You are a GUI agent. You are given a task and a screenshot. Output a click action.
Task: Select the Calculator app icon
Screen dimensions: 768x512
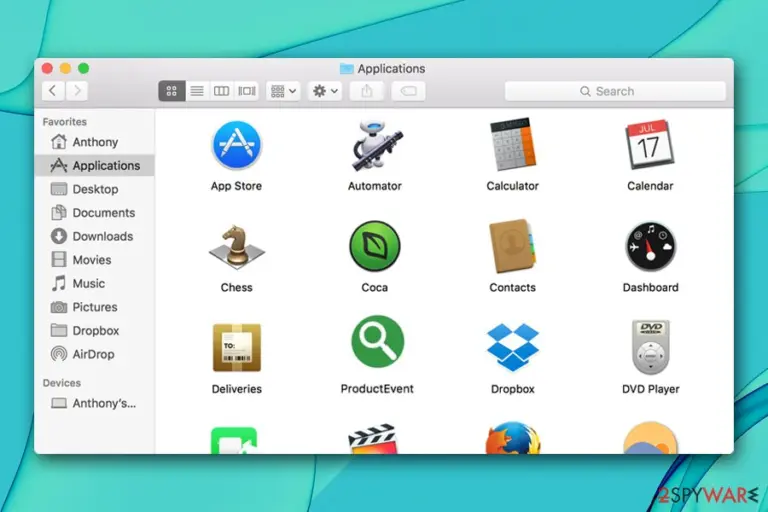(513, 145)
